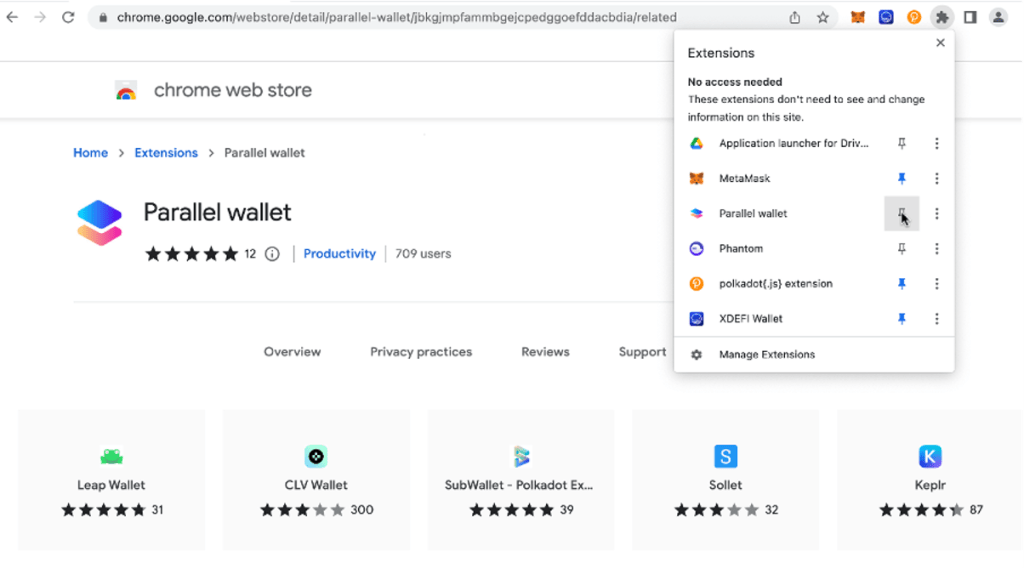
Task: Toggle the browser side panel icon
Action: click(970, 18)
